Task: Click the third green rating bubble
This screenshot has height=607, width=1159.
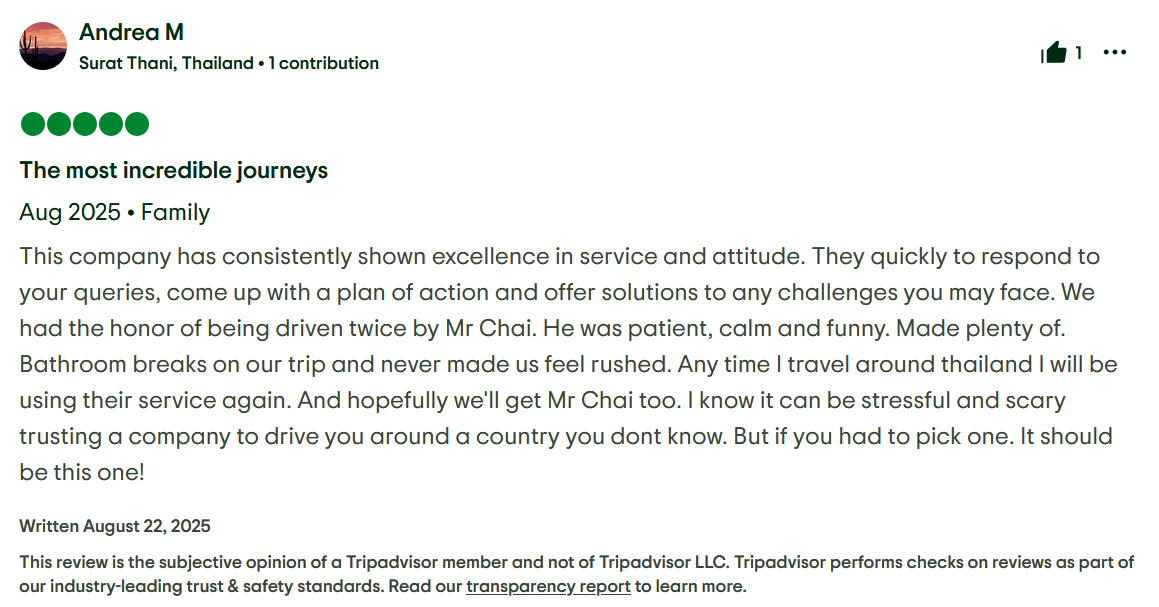Action: pyautogui.click(x=84, y=124)
